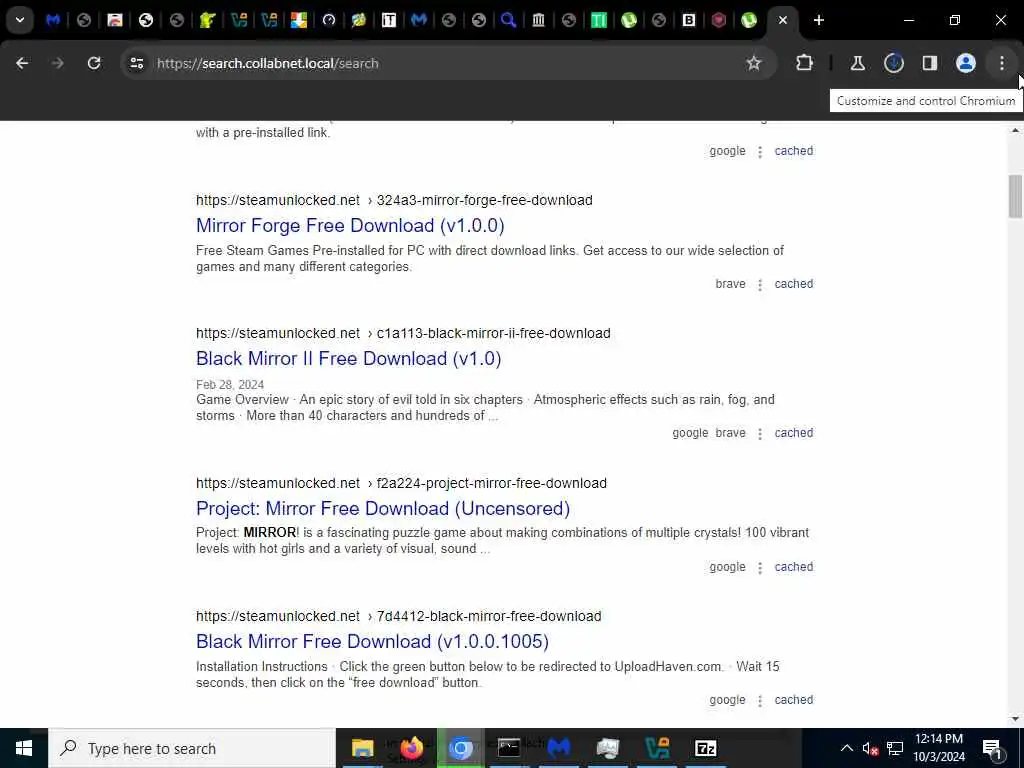The height and width of the screenshot is (768, 1024).
Task: Open Mirror Forge Free Download result
Action: tap(350, 225)
